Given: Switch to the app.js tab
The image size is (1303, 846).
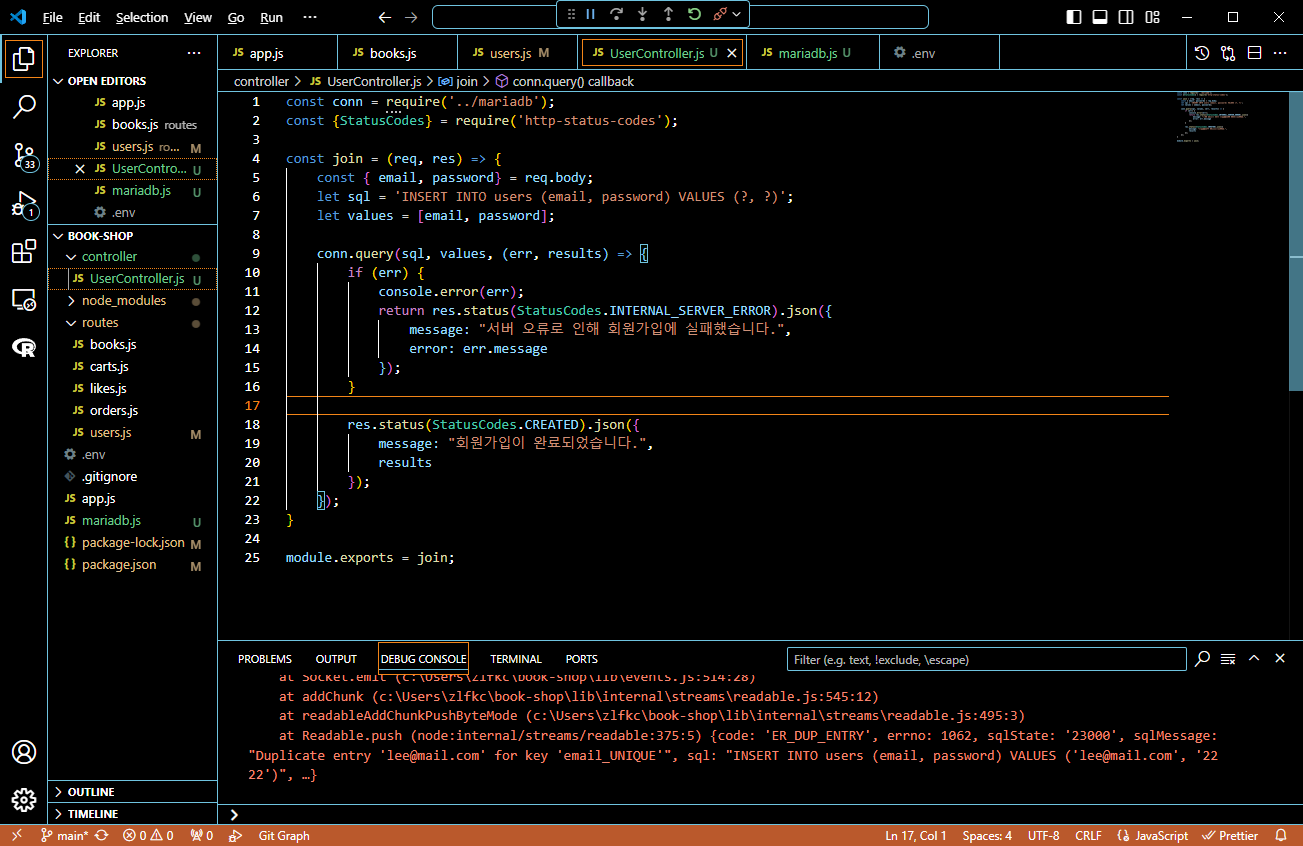Looking at the screenshot, I should point(277,53).
